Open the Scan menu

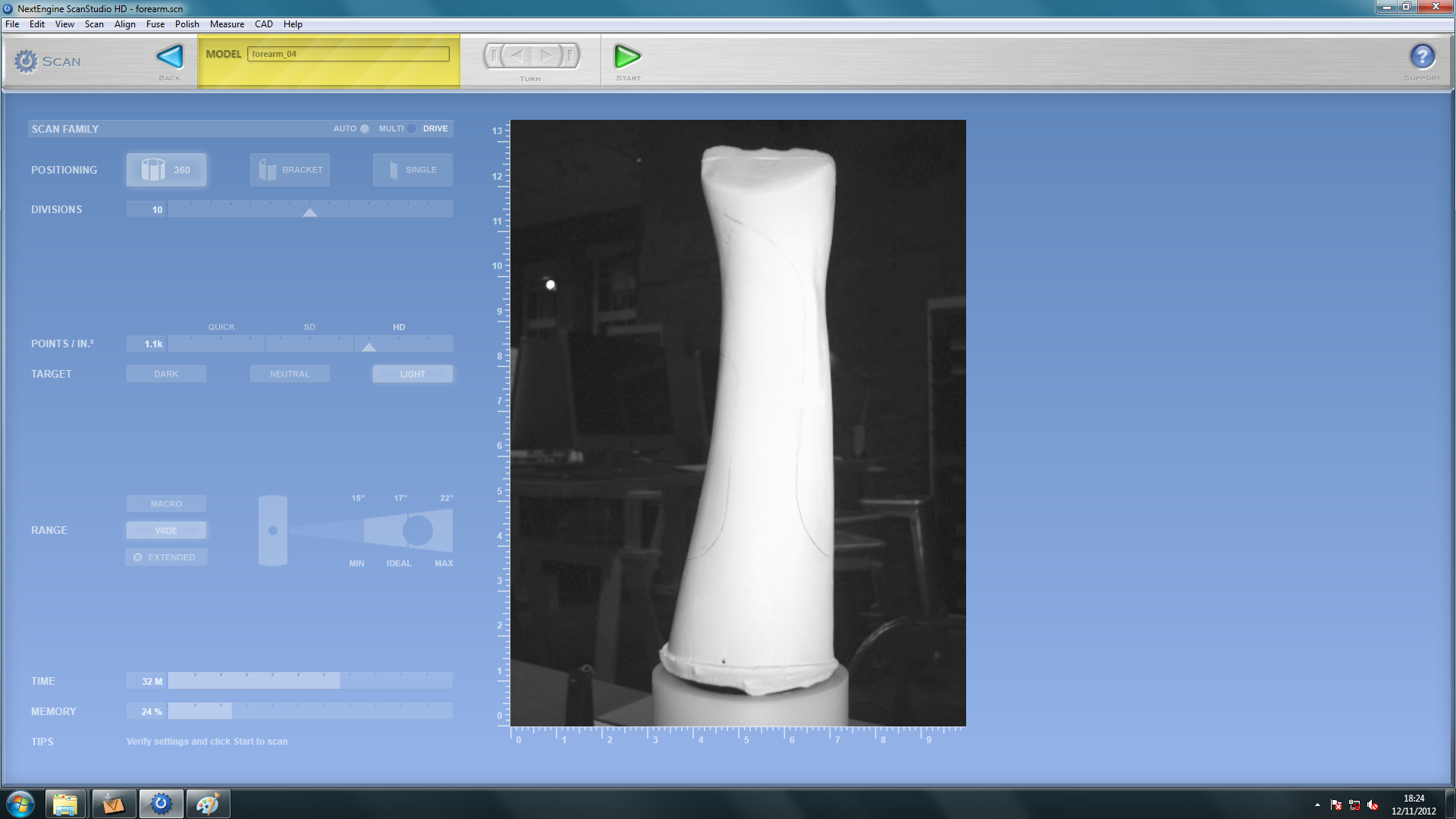click(93, 24)
